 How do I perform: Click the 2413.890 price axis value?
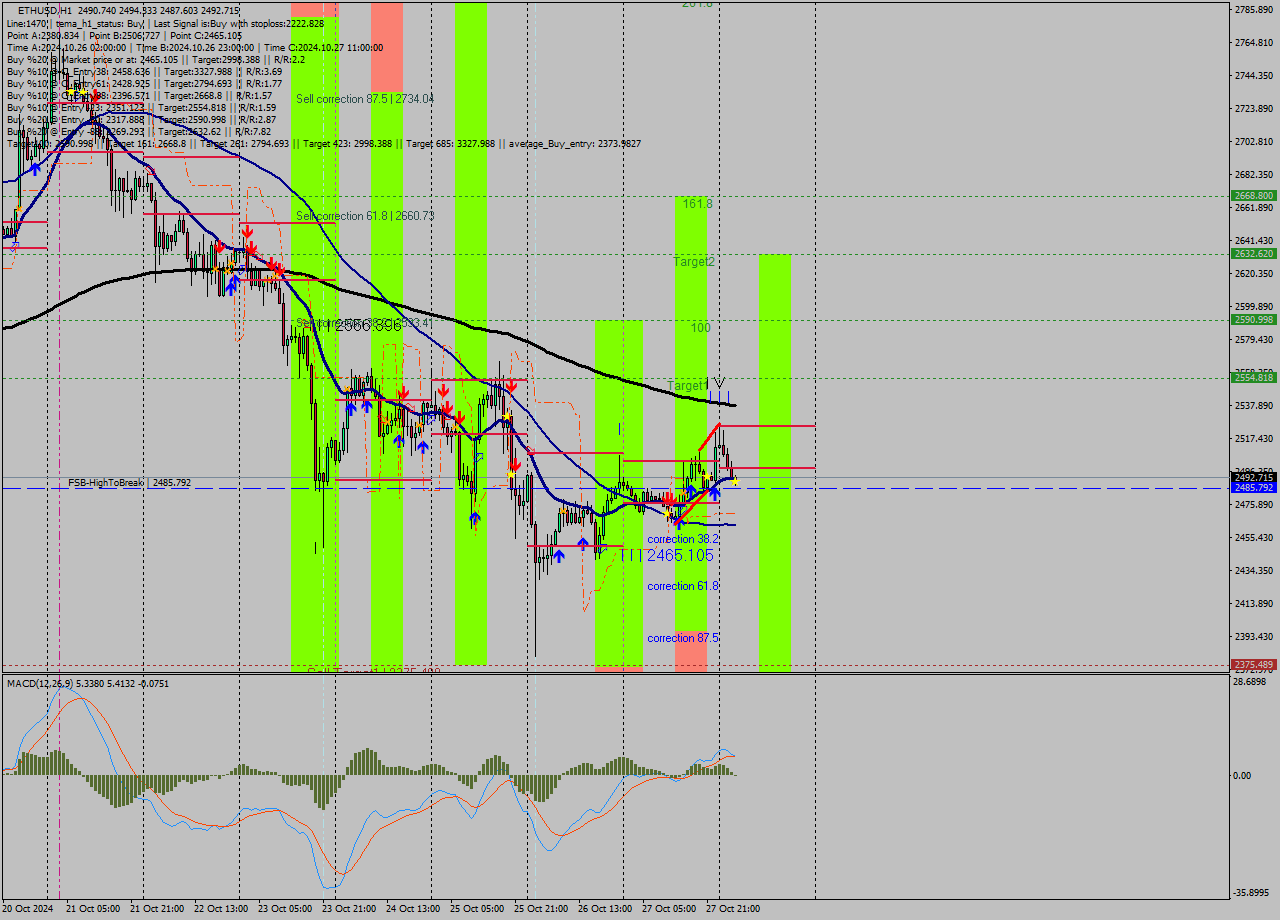click(x=1254, y=604)
